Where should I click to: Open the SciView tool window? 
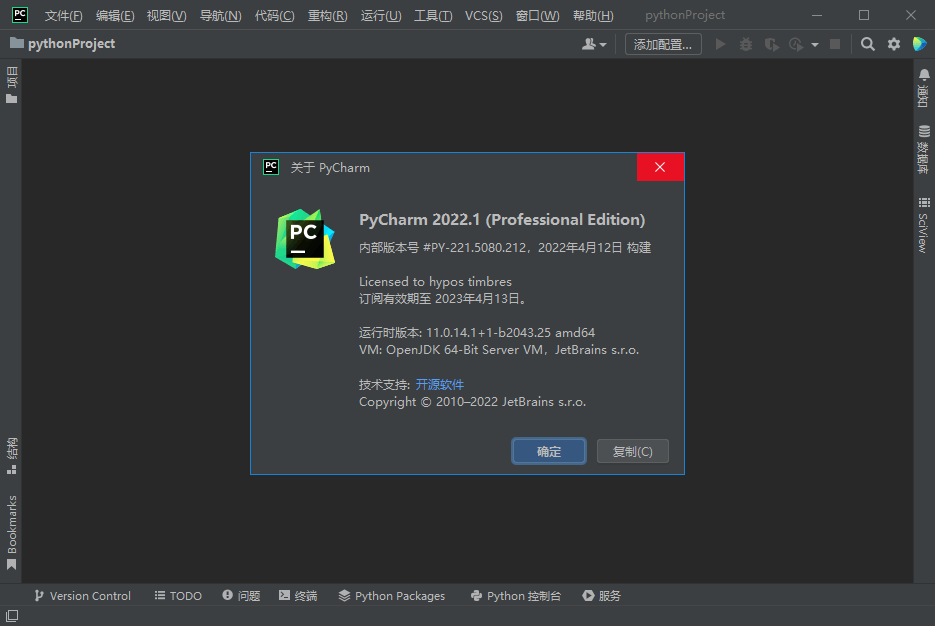[923, 225]
